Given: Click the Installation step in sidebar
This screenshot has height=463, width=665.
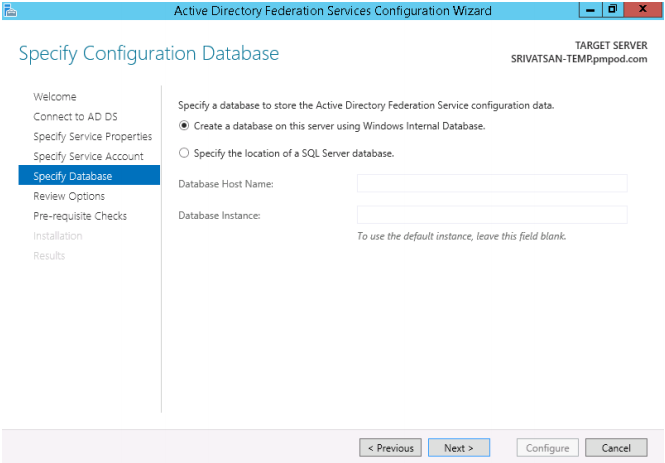Looking at the screenshot, I should [x=58, y=236].
